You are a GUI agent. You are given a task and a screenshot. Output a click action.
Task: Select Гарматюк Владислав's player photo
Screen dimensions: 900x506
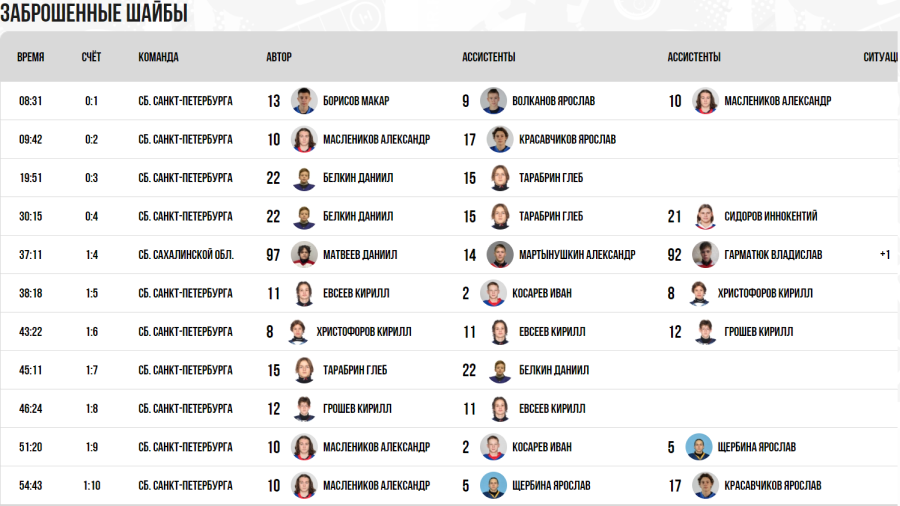tap(705, 255)
